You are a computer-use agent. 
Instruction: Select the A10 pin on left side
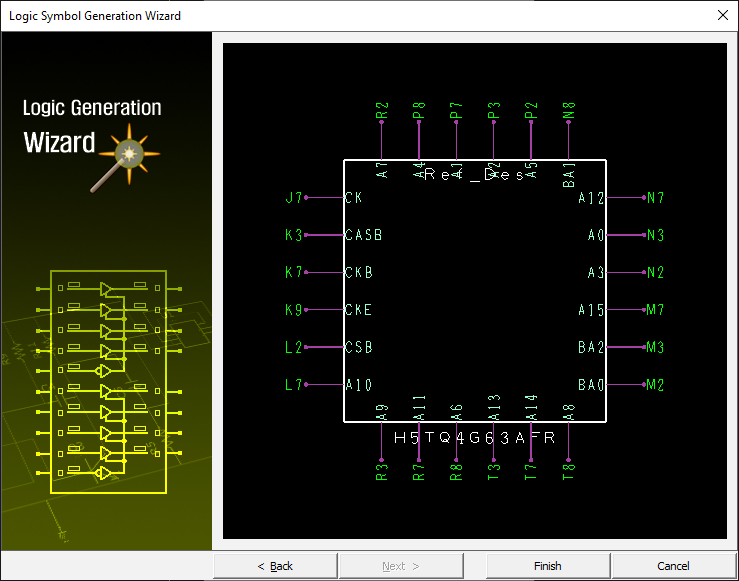click(x=358, y=385)
